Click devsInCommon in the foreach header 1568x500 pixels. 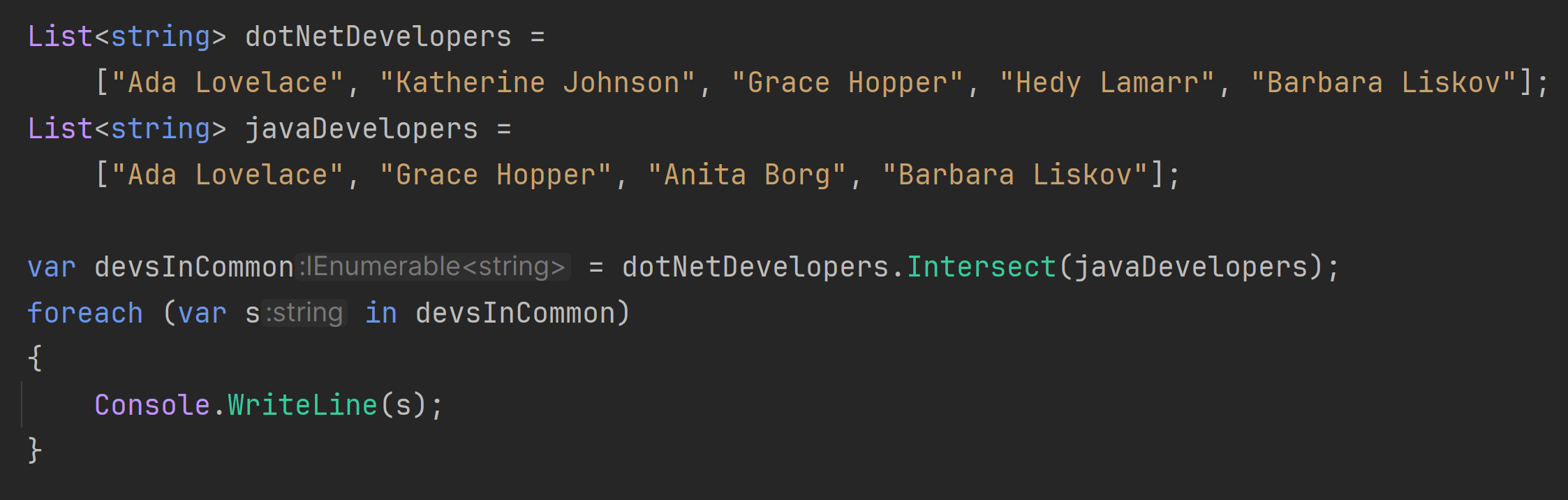point(515,314)
